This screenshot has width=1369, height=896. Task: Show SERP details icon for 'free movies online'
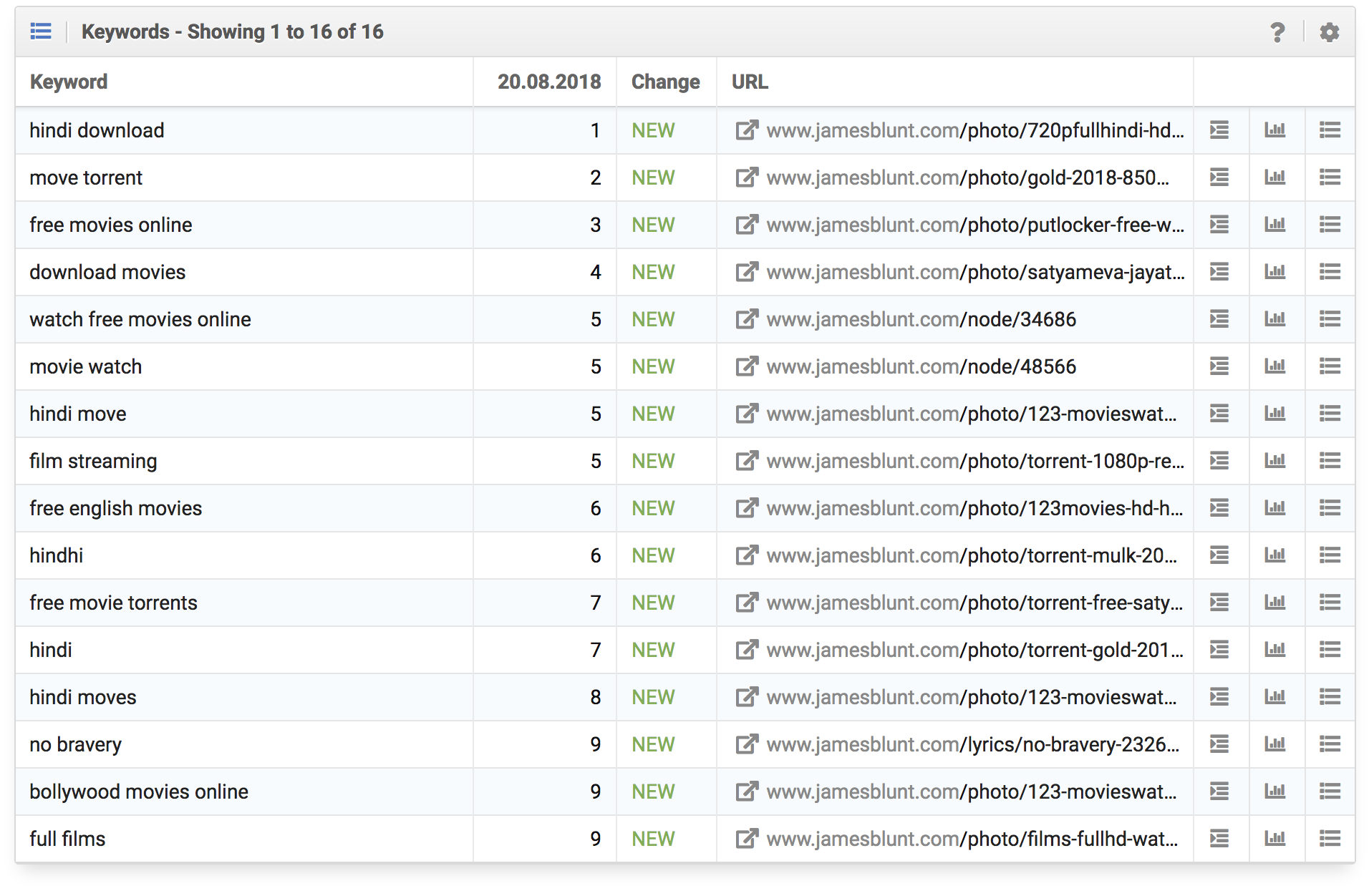coord(1219,225)
